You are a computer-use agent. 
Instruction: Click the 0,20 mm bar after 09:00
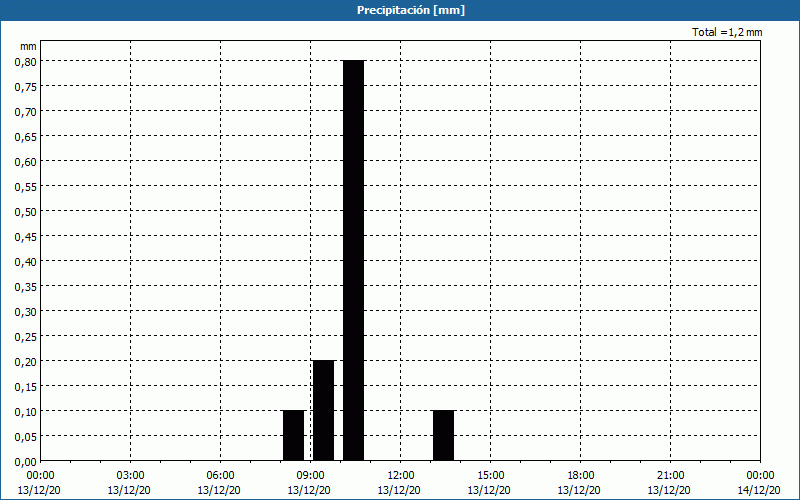(323, 411)
